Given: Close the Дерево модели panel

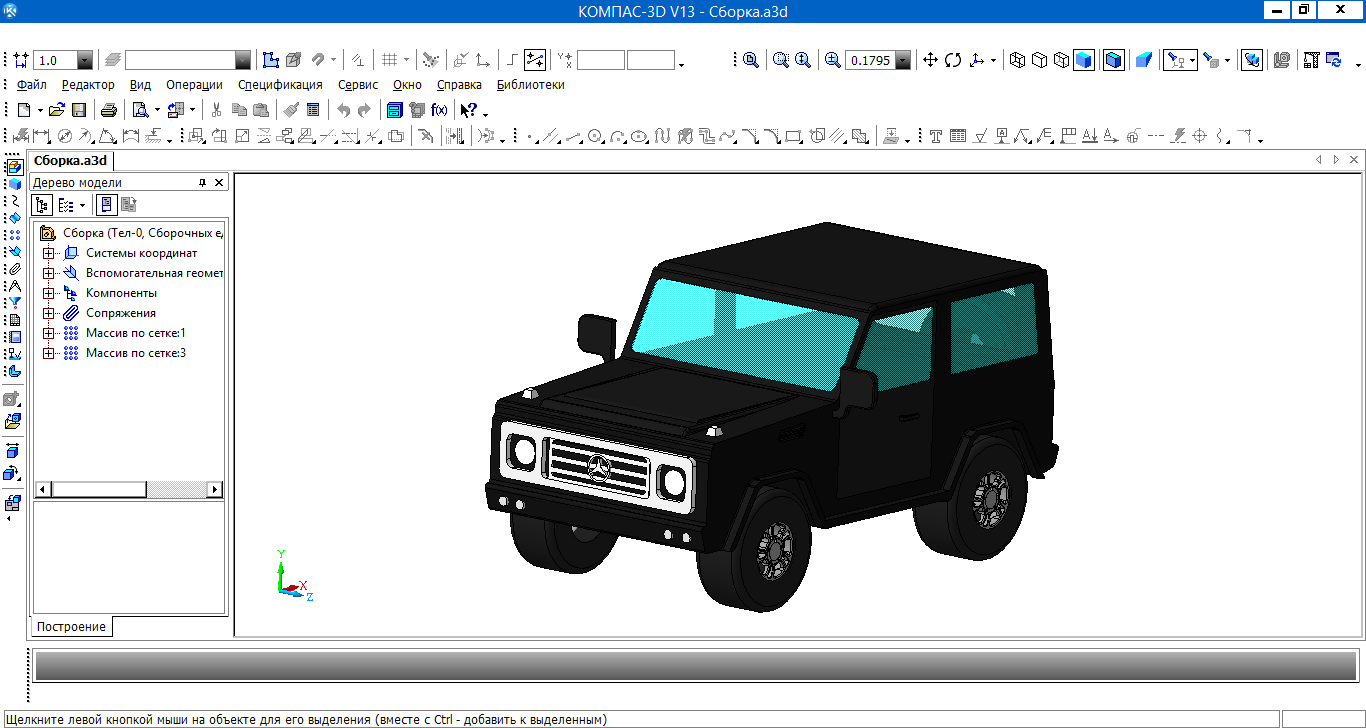Looking at the screenshot, I should point(220,182).
